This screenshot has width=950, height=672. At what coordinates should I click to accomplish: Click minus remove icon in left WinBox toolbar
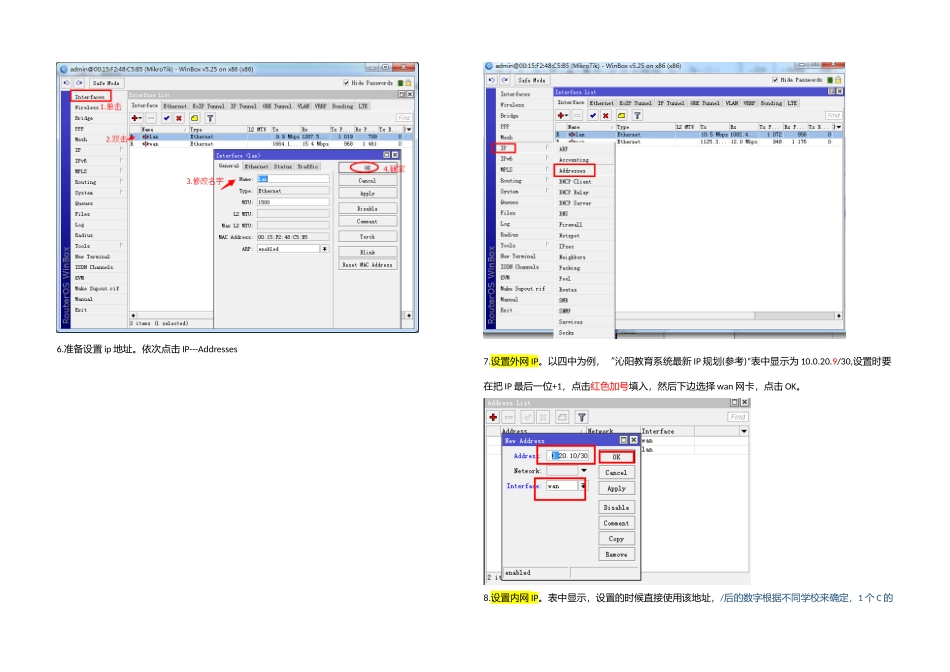click(151, 118)
